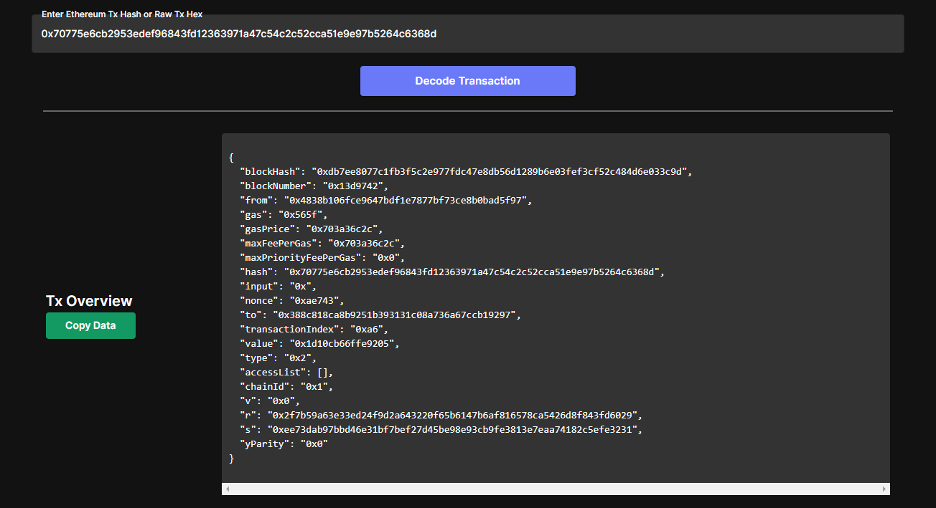Click the "to" address line
Image resolution: width=936 pixels, height=508 pixels.
[380, 315]
